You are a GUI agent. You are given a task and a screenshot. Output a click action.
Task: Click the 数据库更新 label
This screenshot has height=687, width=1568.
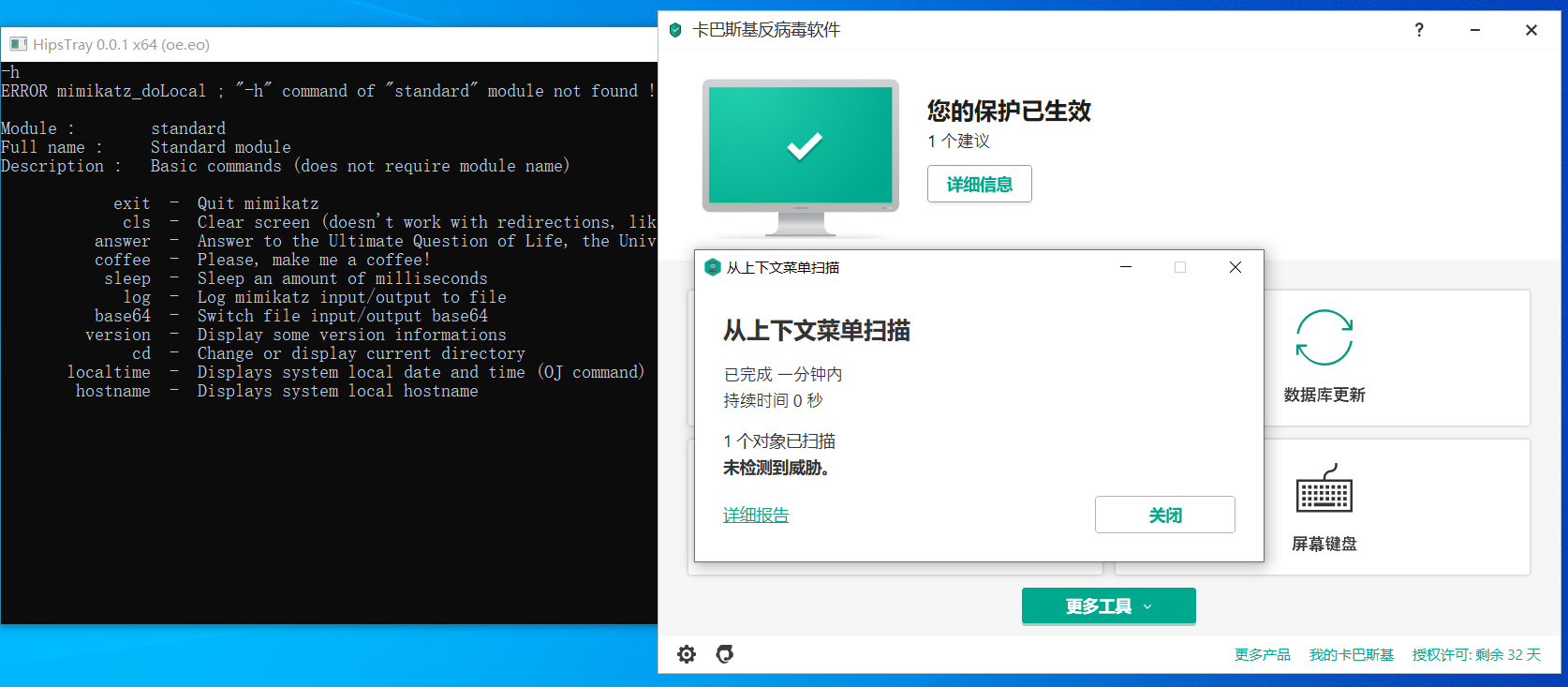(1324, 395)
